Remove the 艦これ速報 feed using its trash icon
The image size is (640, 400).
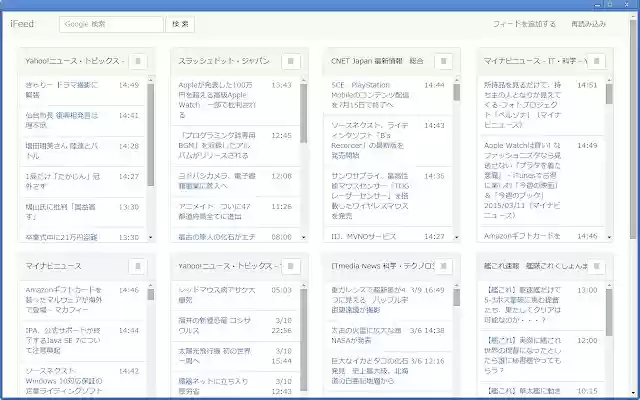[596, 266]
